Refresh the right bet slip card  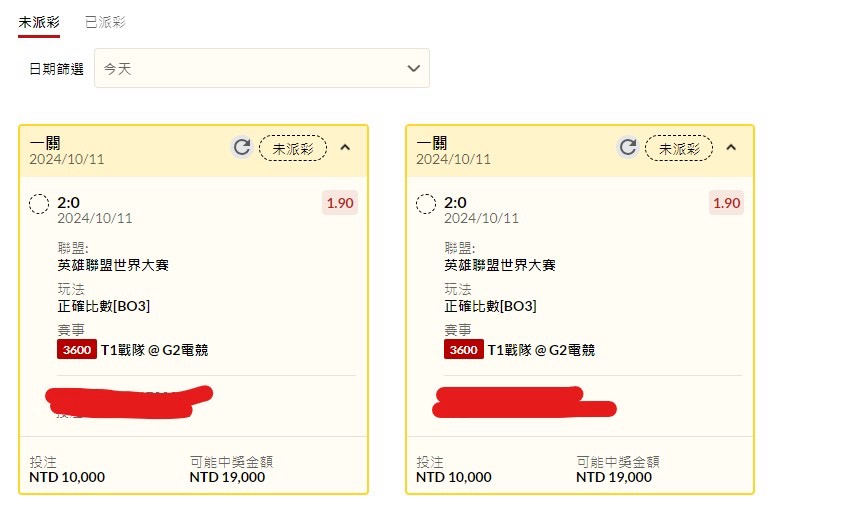[628, 148]
